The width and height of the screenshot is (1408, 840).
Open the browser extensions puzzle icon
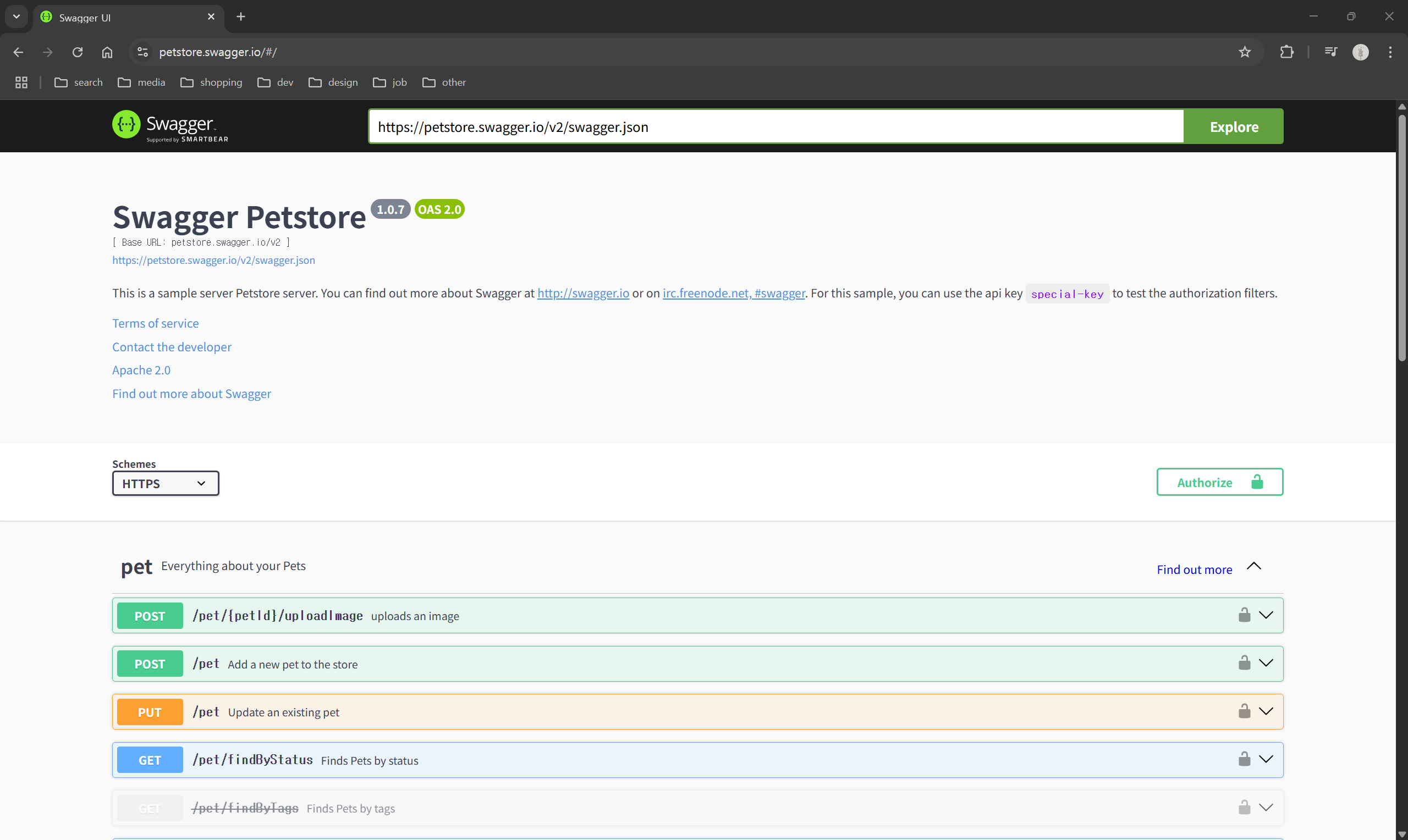coord(1286,52)
